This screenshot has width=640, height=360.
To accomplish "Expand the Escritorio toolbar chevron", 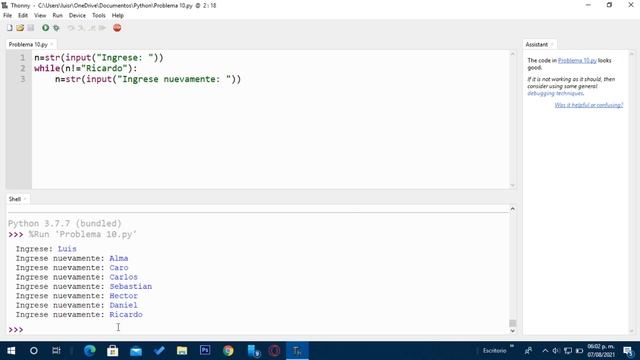I will coord(511,347).
